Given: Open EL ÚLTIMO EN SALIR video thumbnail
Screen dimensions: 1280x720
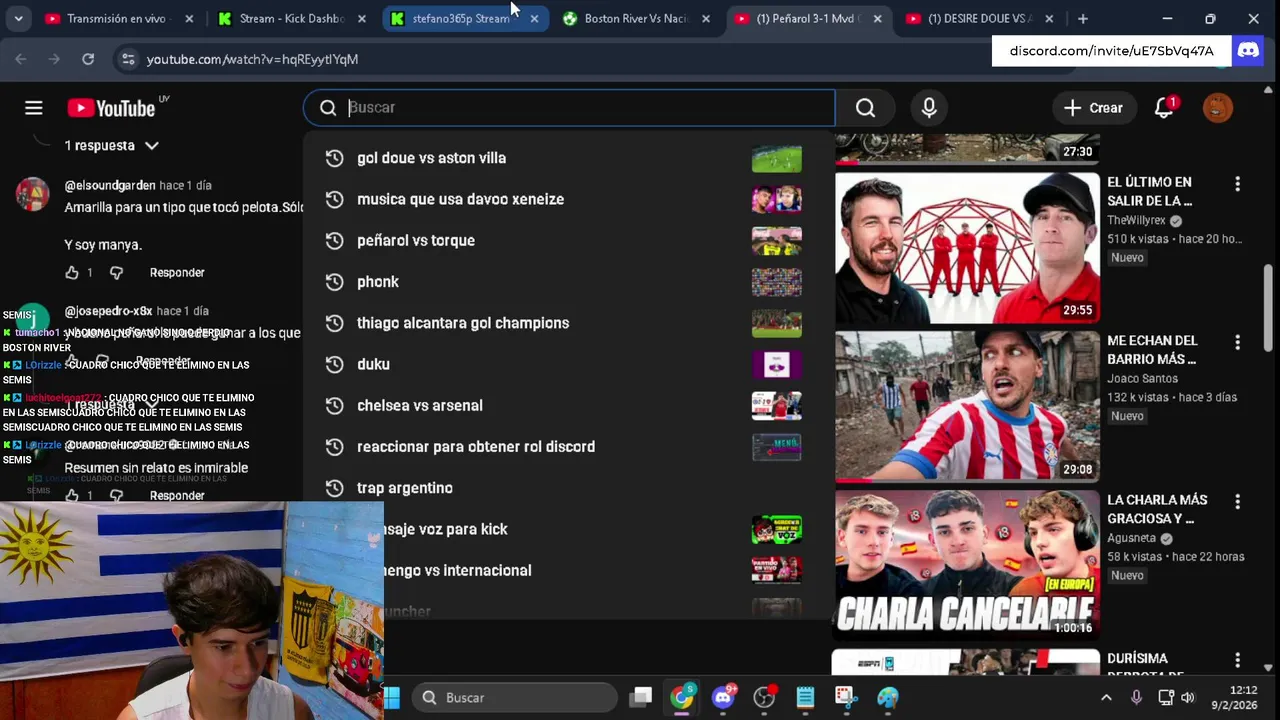Looking at the screenshot, I should click(967, 247).
